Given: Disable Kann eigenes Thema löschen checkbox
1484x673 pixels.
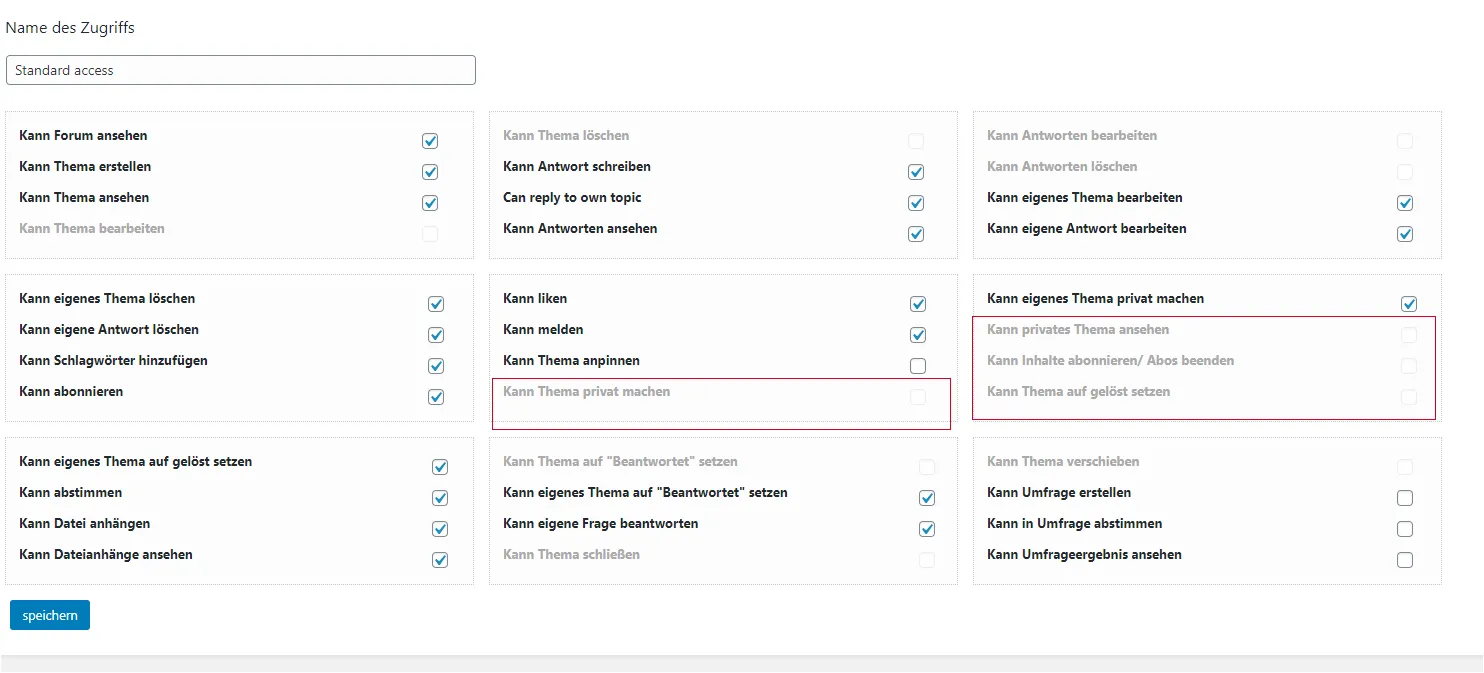Looking at the screenshot, I should click(x=436, y=304).
